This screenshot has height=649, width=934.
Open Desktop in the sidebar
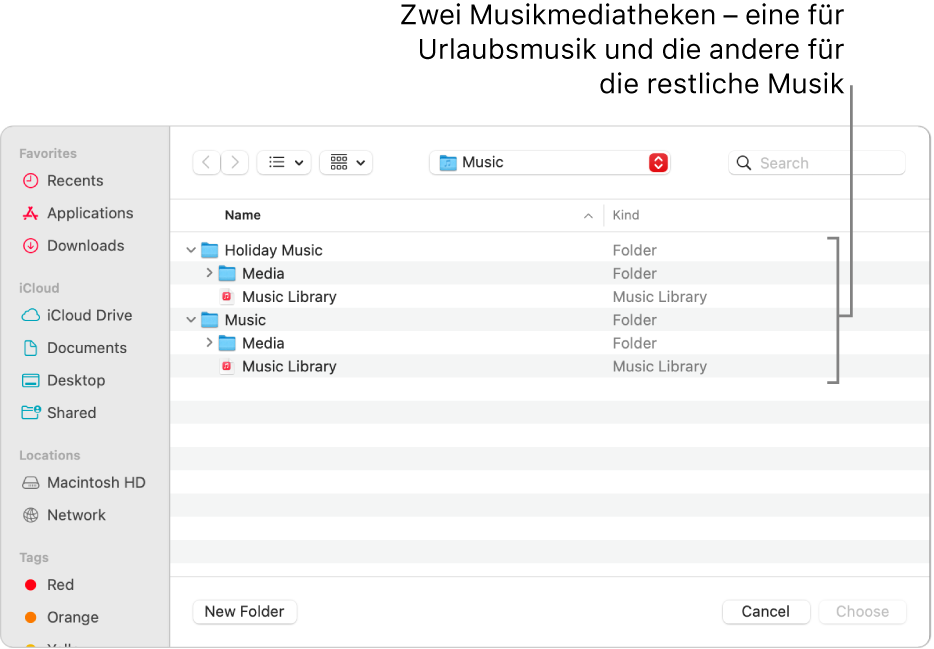pos(64,380)
